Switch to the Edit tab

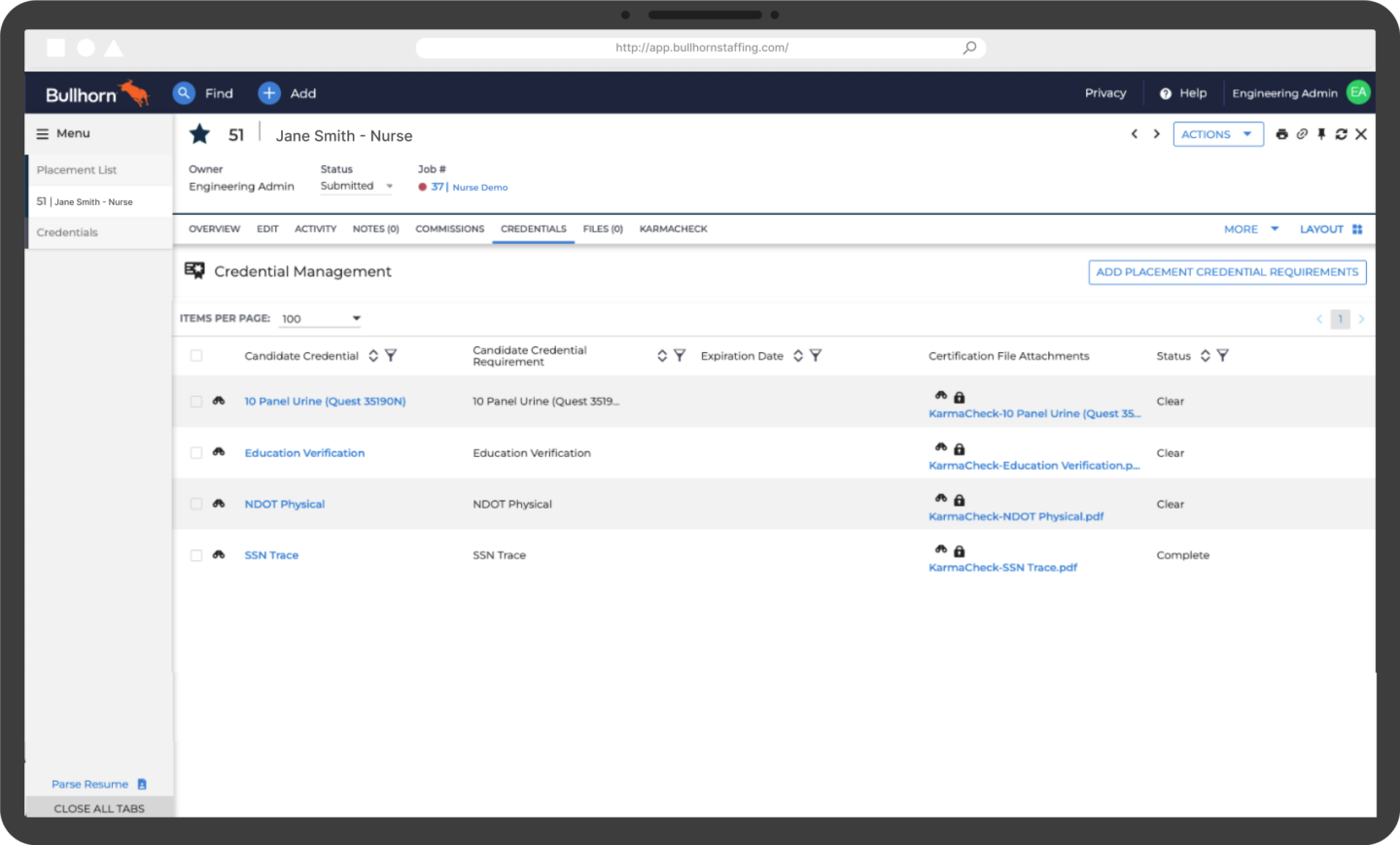267,229
